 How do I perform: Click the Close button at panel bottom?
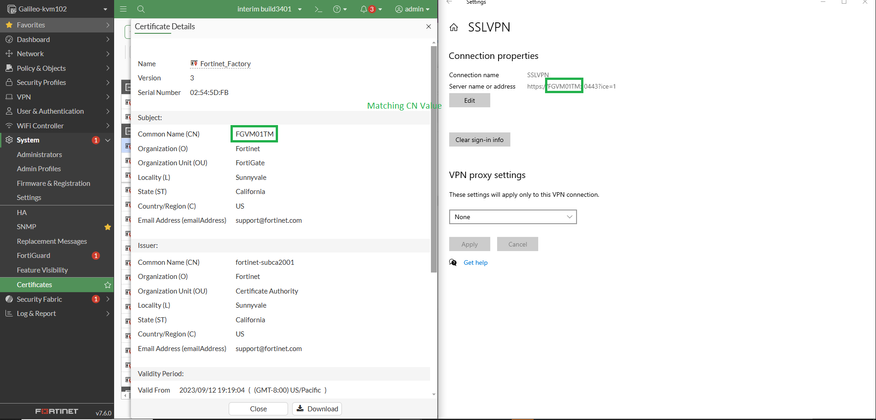pyautogui.click(x=258, y=409)
